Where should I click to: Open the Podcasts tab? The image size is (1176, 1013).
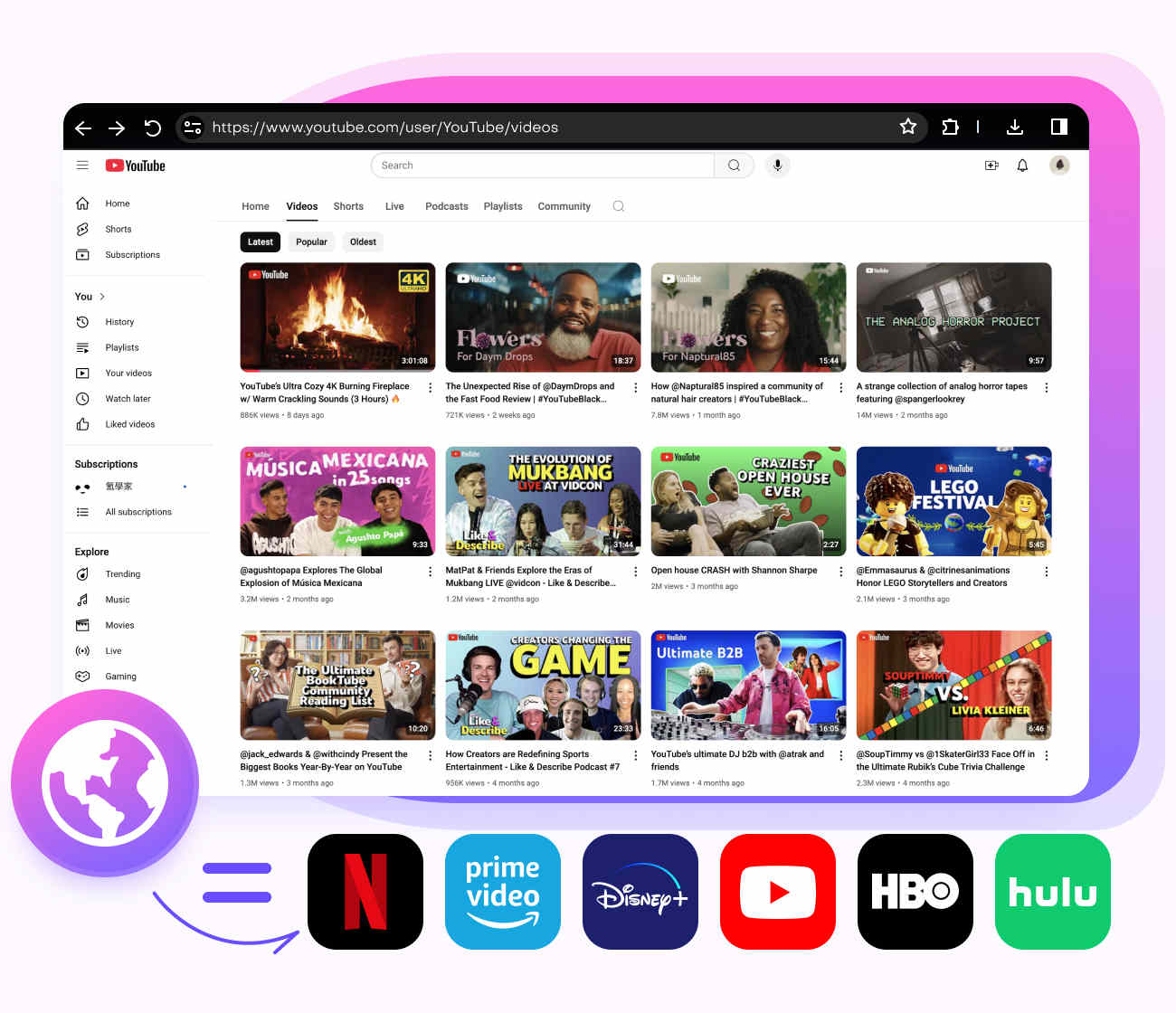[x=447, y=206]
